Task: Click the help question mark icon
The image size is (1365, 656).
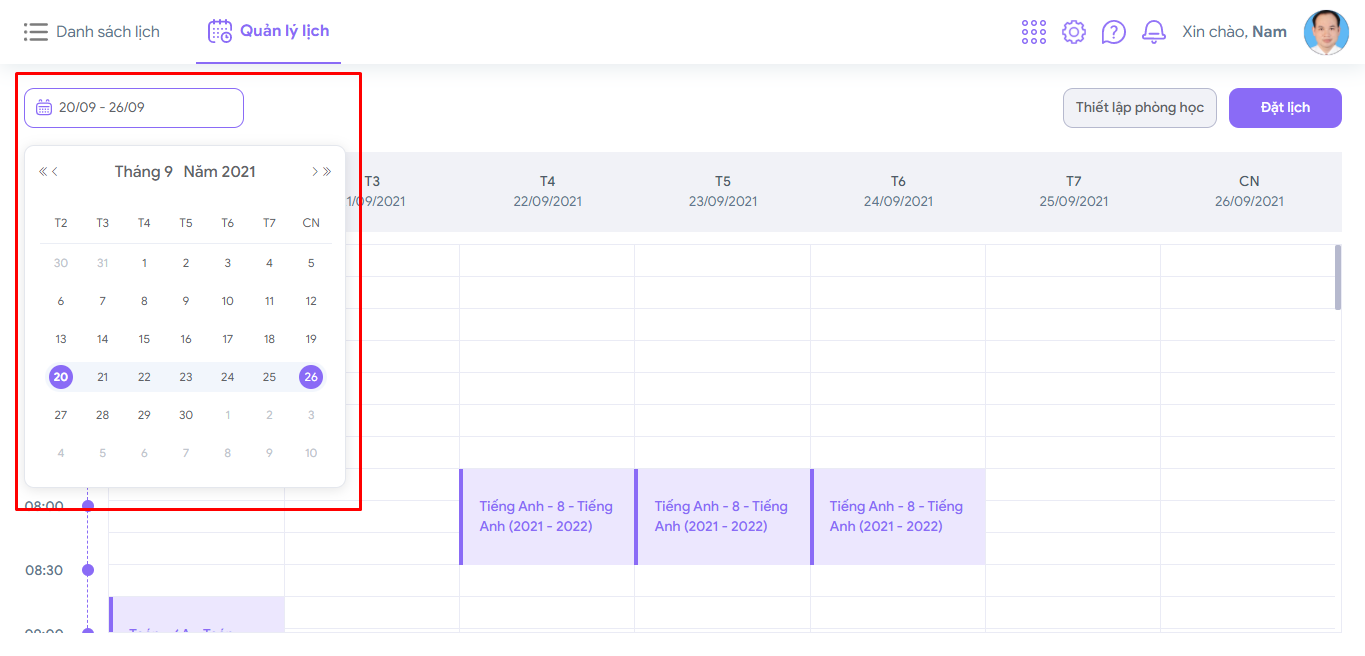Action: point(1114,32)
